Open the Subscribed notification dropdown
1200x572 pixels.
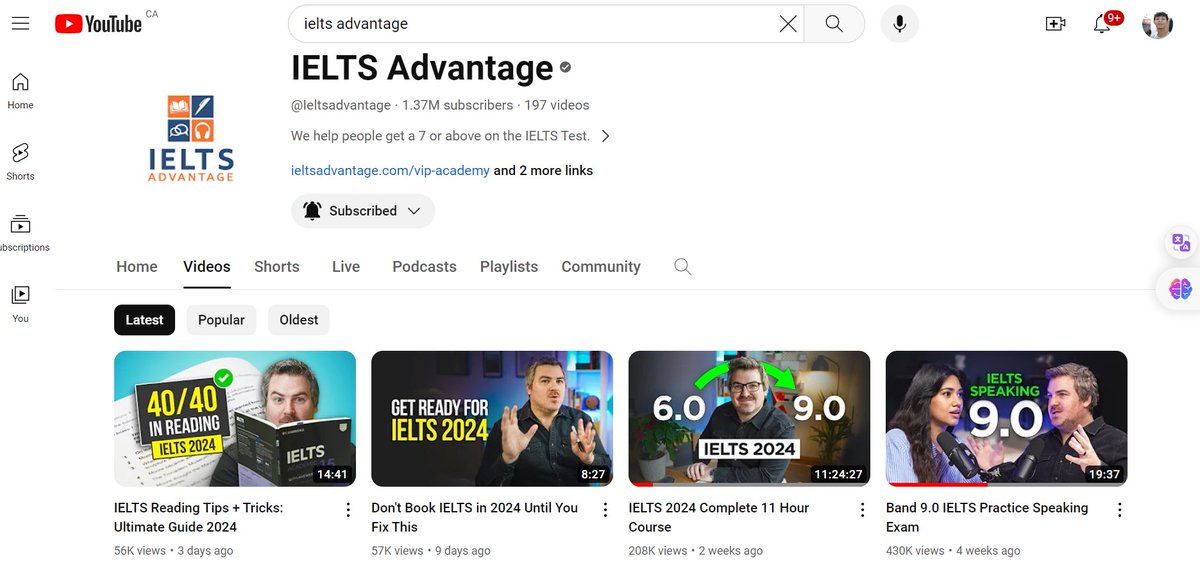point(363,211)
